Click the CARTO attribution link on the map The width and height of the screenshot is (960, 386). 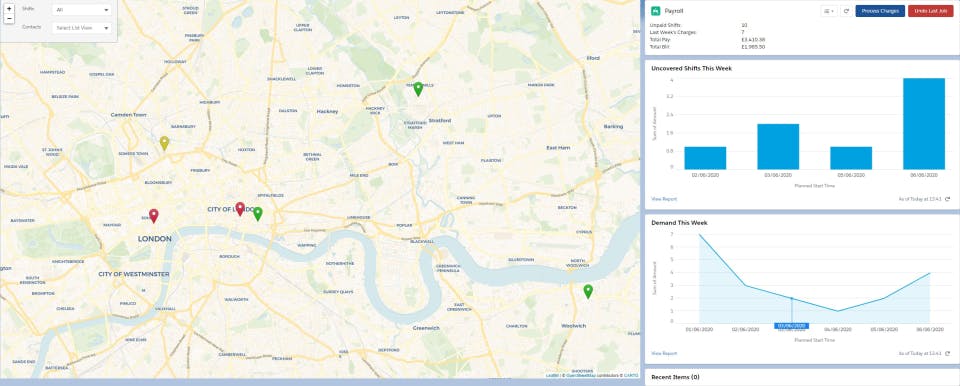[631, 375]
